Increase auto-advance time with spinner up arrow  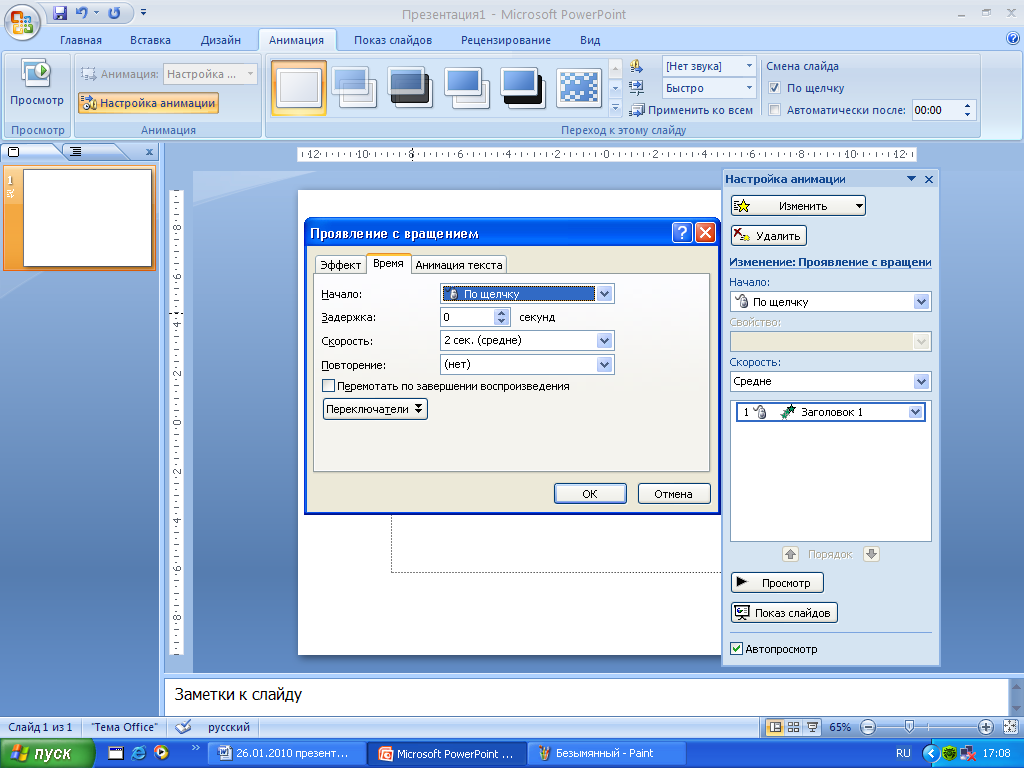click(967, 105)
